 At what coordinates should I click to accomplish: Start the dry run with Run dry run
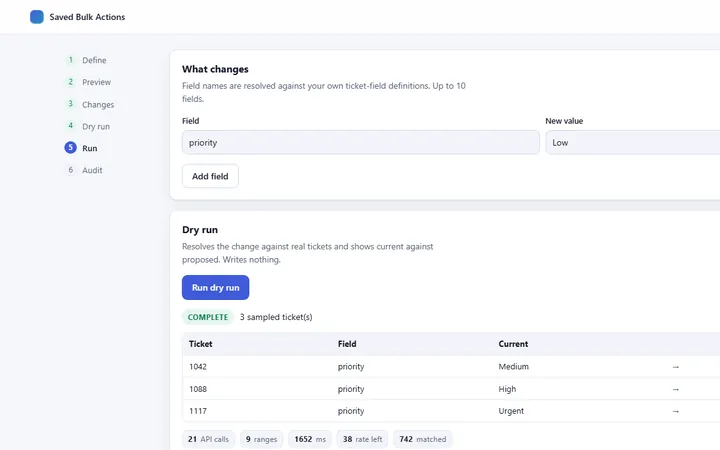point(215,287)
